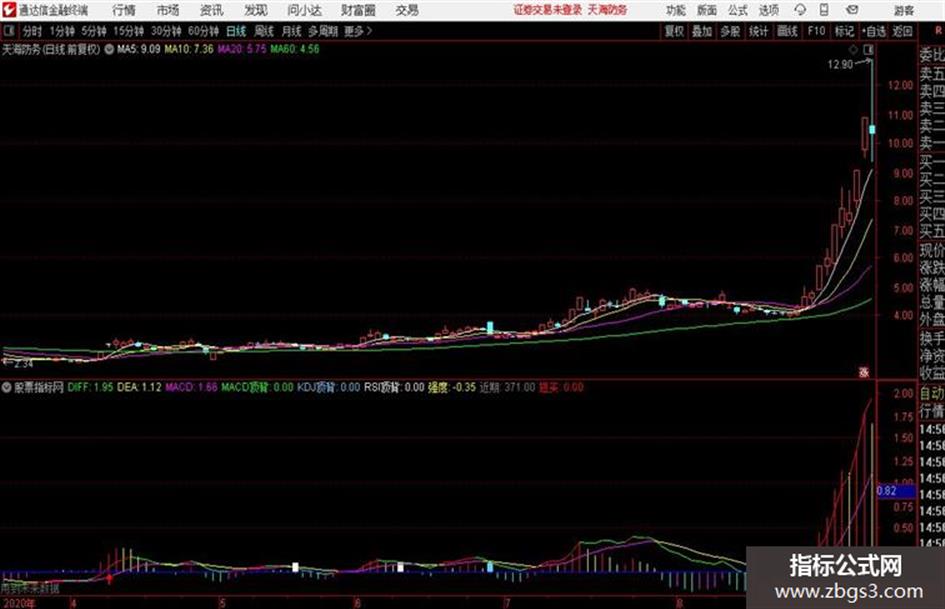Click the MA5: 9.09 indicator value
This screenshot has width=945, height=609.
click(x=139, y=49)
